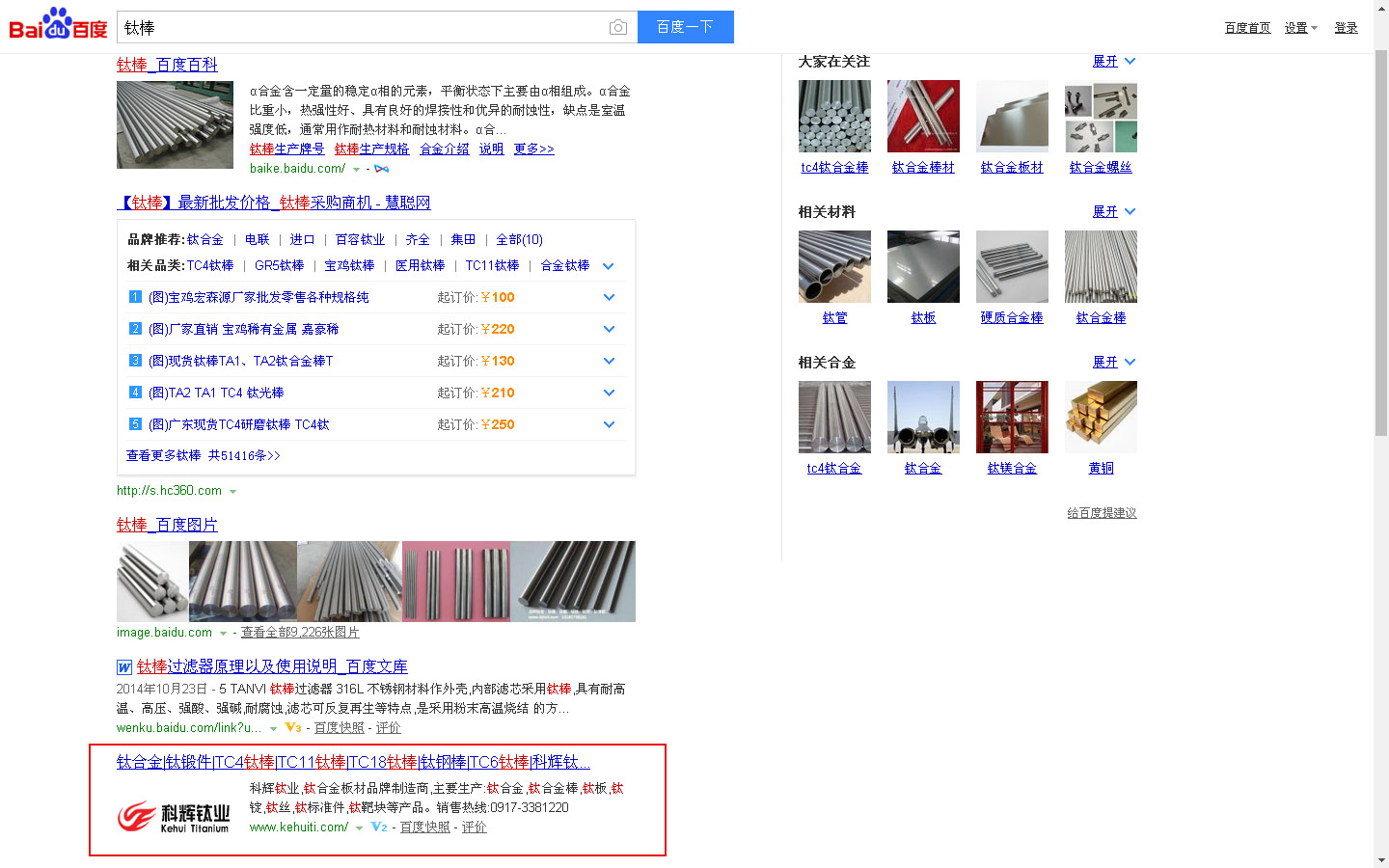This screenshot has width=1389, height=868.
Task: Open the 钛镁合金 link
Action: [x=1012, y=469]
